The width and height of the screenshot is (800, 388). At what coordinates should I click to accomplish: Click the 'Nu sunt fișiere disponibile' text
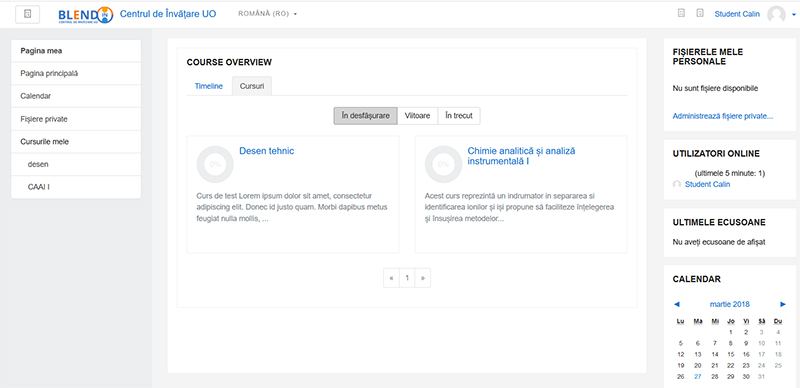715,88
